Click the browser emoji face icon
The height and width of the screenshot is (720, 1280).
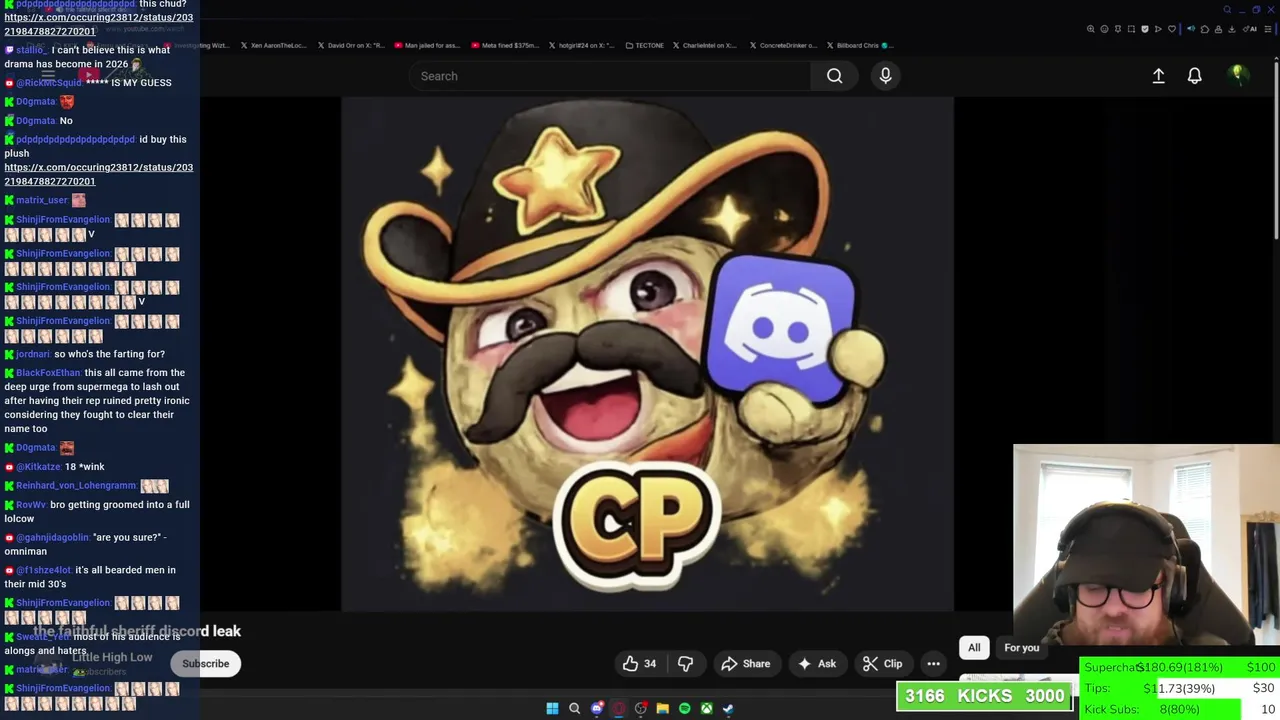1104,29
